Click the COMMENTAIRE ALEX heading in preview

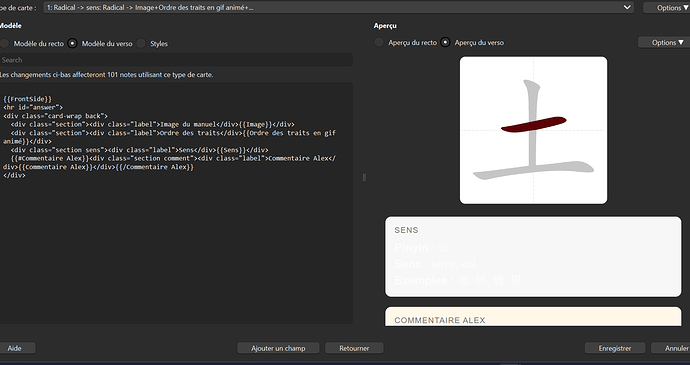440,320
